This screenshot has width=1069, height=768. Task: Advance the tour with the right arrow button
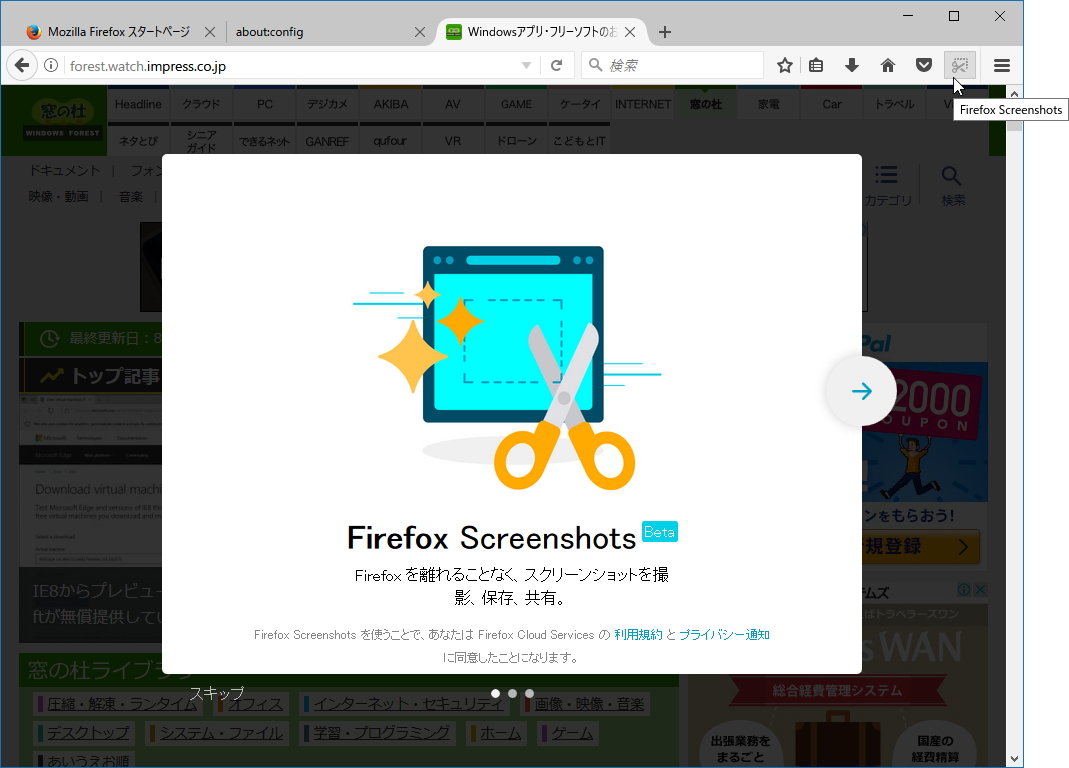860,391
